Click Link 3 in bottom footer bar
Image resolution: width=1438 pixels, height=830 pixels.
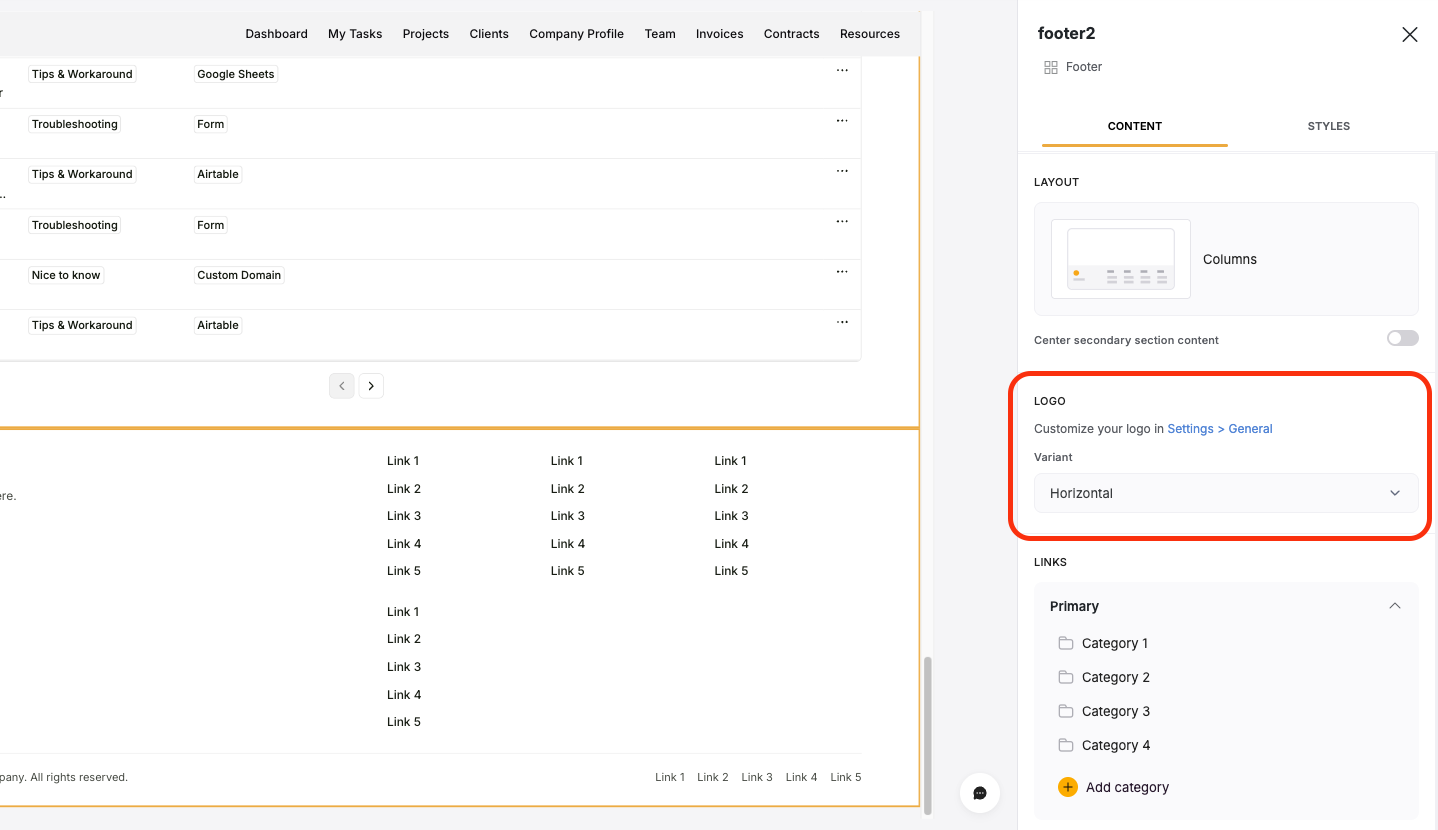757,777
